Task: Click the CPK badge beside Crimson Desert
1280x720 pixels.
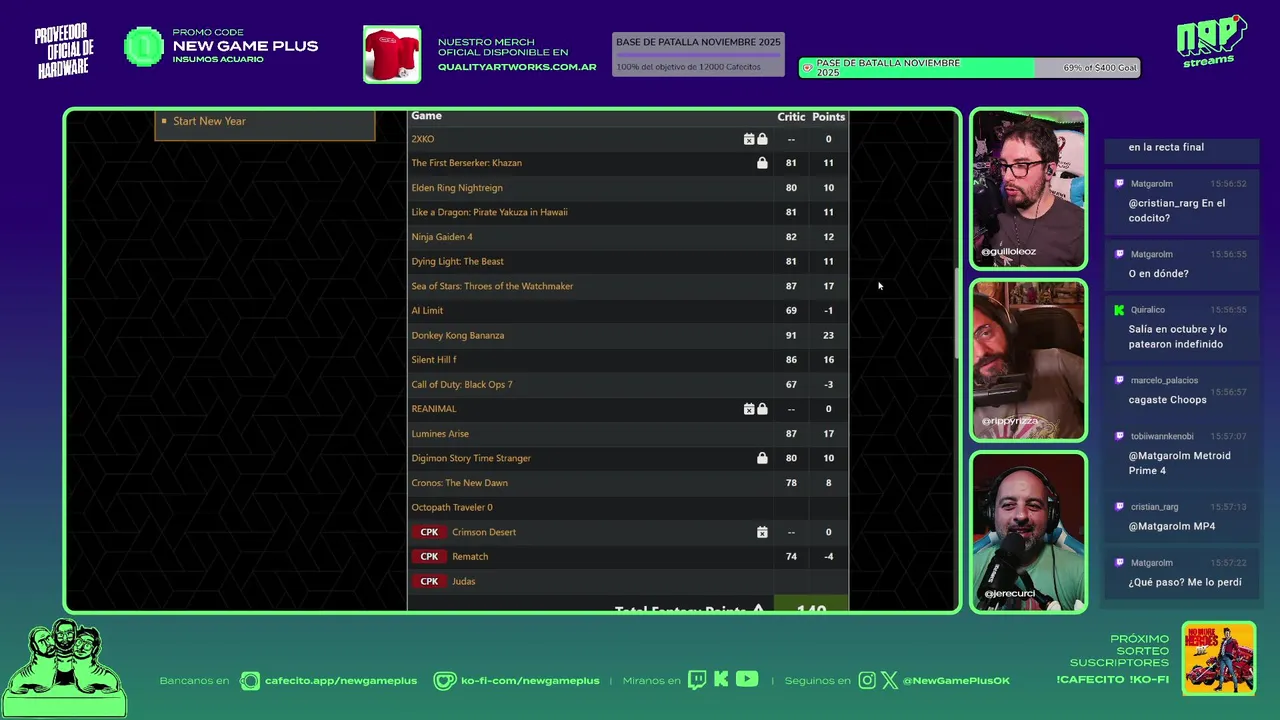Action: click(x=429, y=532)
